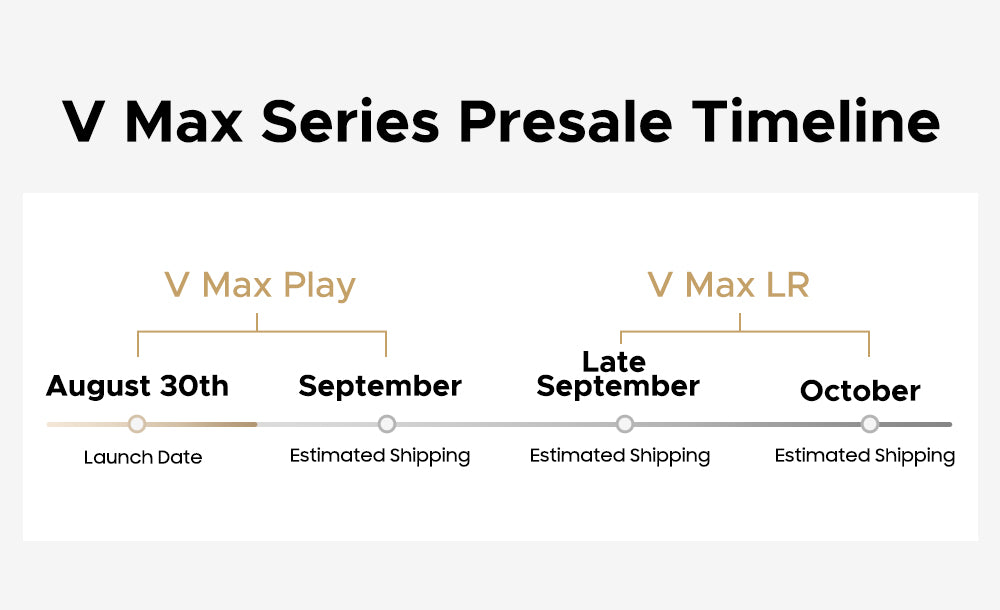Click the October date heading
This screenshot has width=1000, height=610.
point(860,391)
